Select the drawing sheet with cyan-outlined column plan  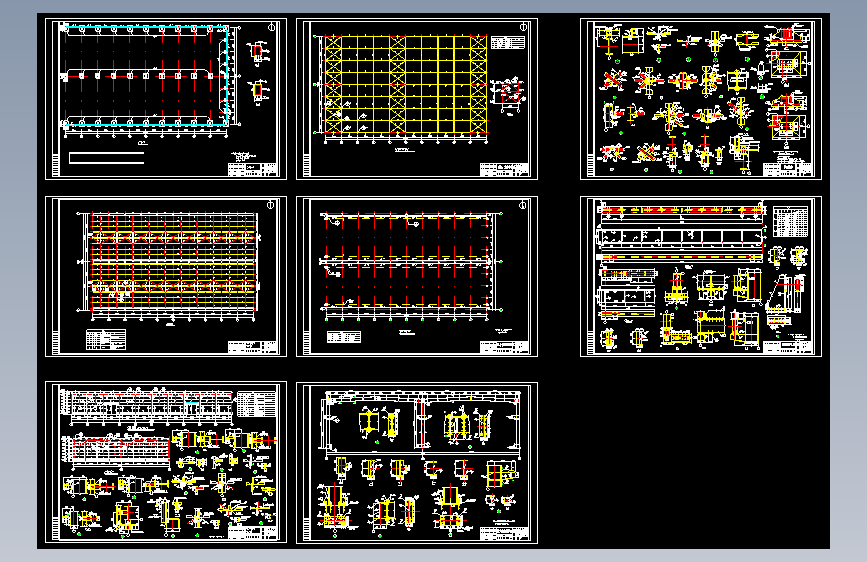166,99
